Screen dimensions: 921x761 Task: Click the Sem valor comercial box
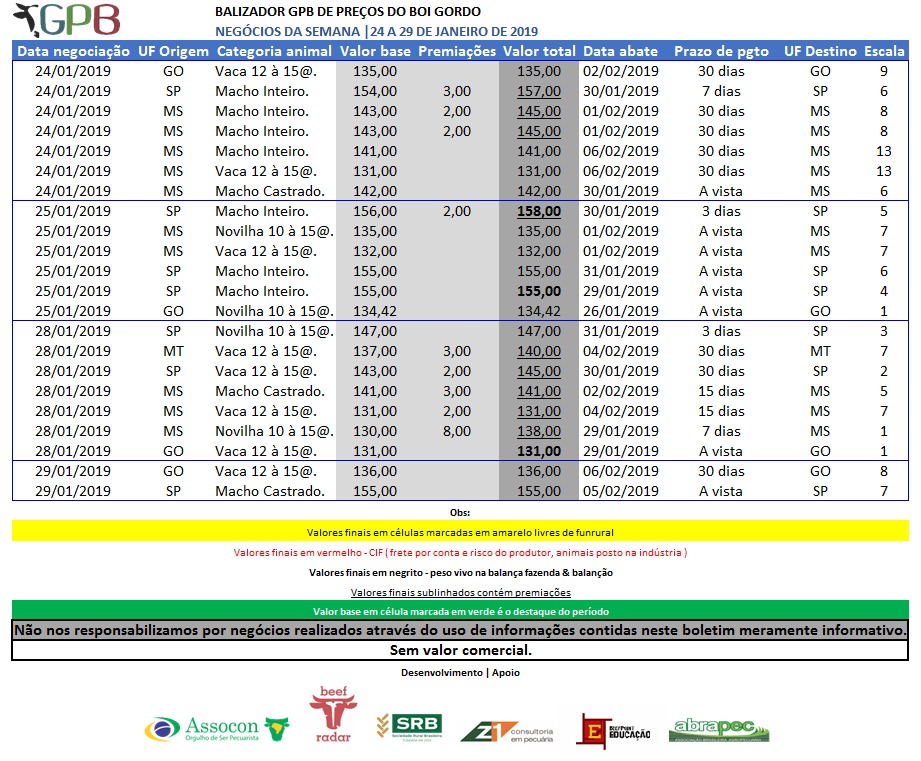pyautogui.click(x=460, y=650)
